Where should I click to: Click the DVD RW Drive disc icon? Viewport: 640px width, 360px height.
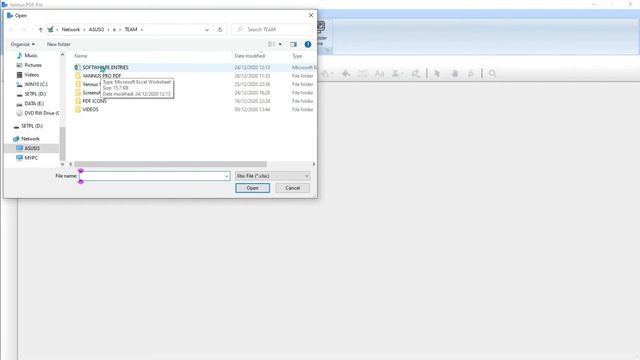pyautogui.click(x=19, y=113)
